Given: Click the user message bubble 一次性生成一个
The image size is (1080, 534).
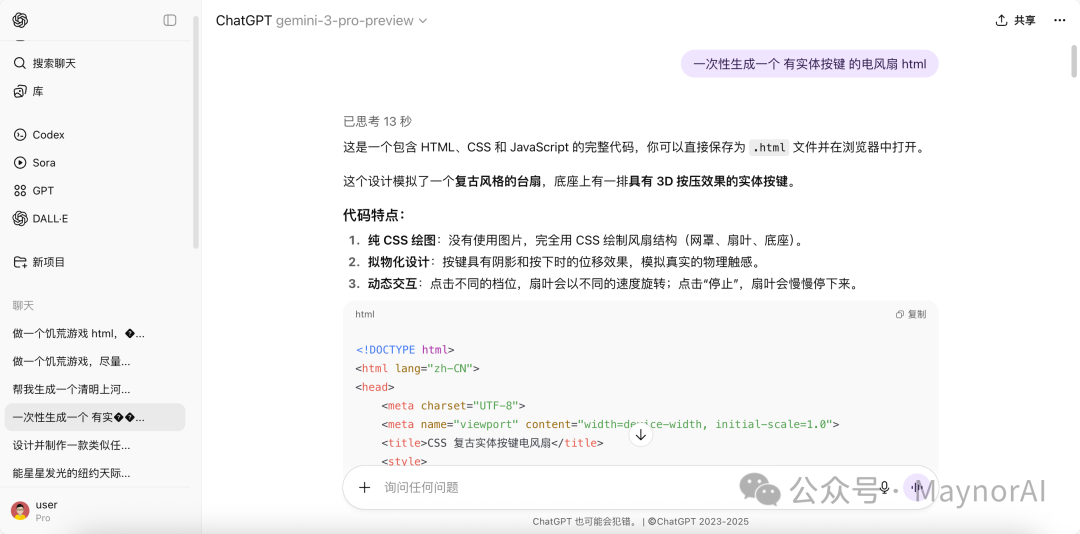Looking at the screenshot, I should point(809,64).
